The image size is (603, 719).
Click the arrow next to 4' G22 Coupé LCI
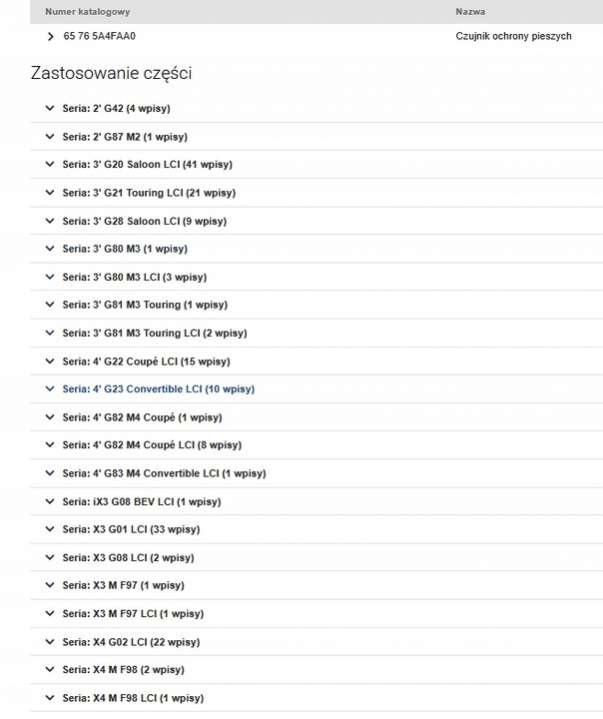48,361
